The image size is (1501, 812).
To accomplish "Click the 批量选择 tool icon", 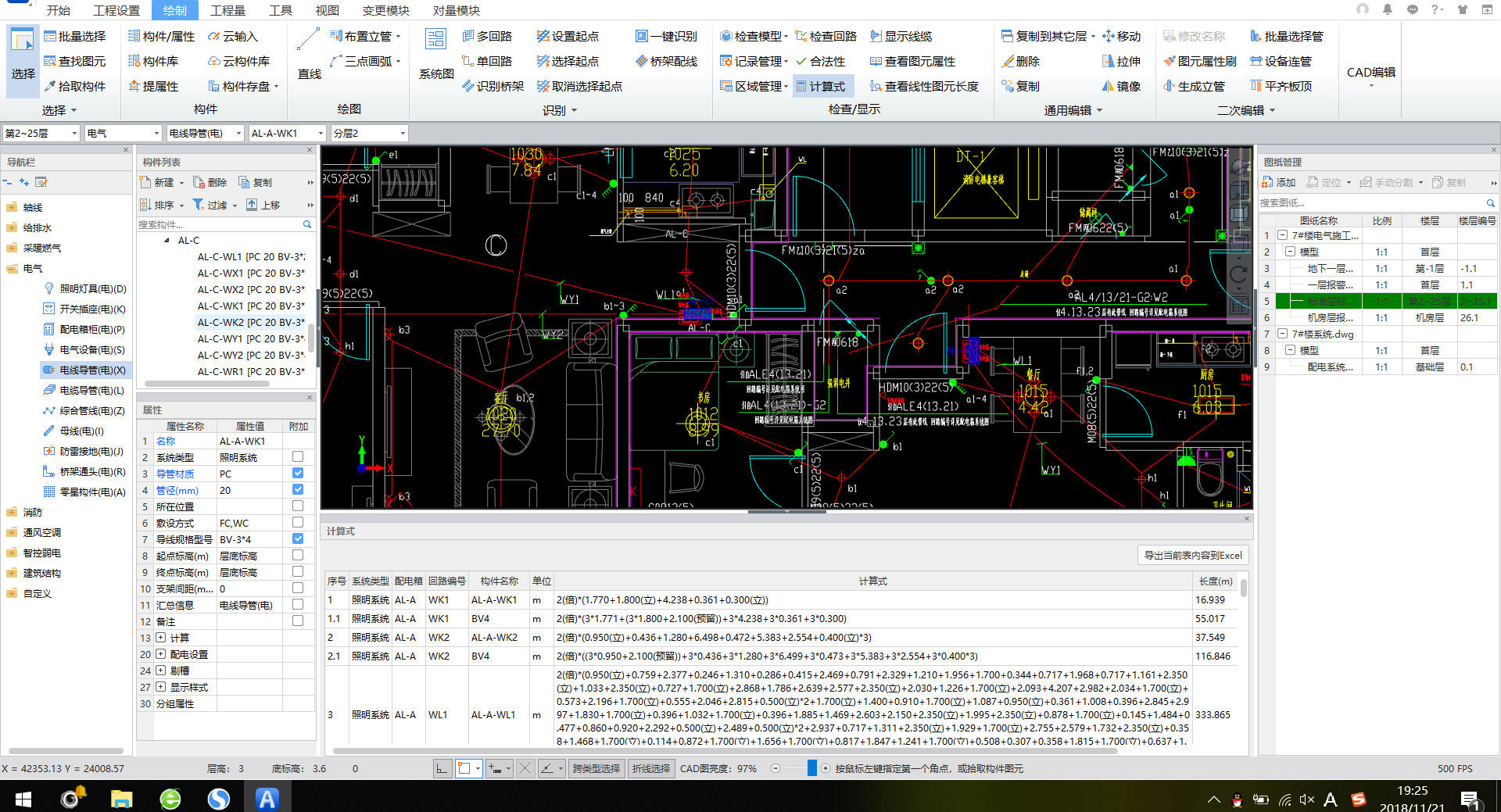I will pyautogui.click(x=50, y=37).
